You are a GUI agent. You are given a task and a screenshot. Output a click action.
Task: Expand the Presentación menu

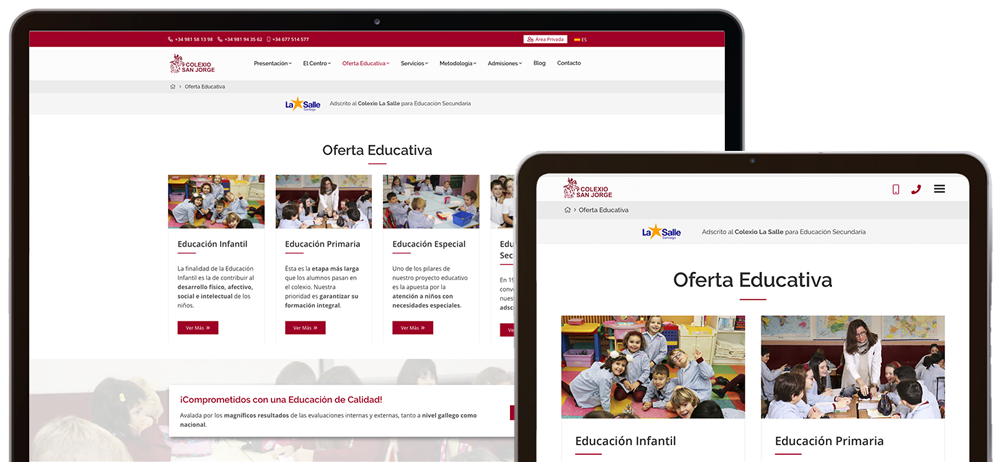(x=272, y=64)
